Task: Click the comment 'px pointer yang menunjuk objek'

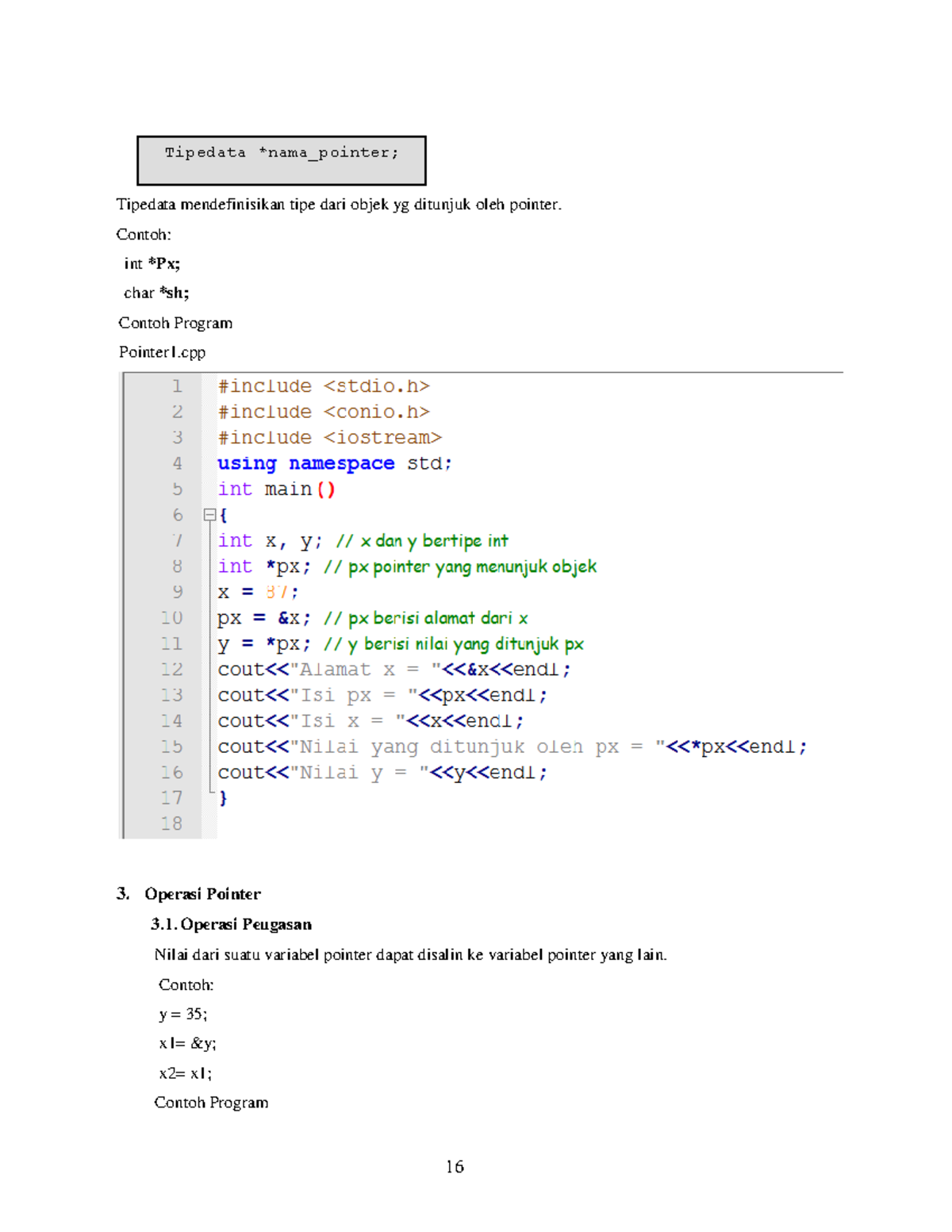Action: (460, 567)
